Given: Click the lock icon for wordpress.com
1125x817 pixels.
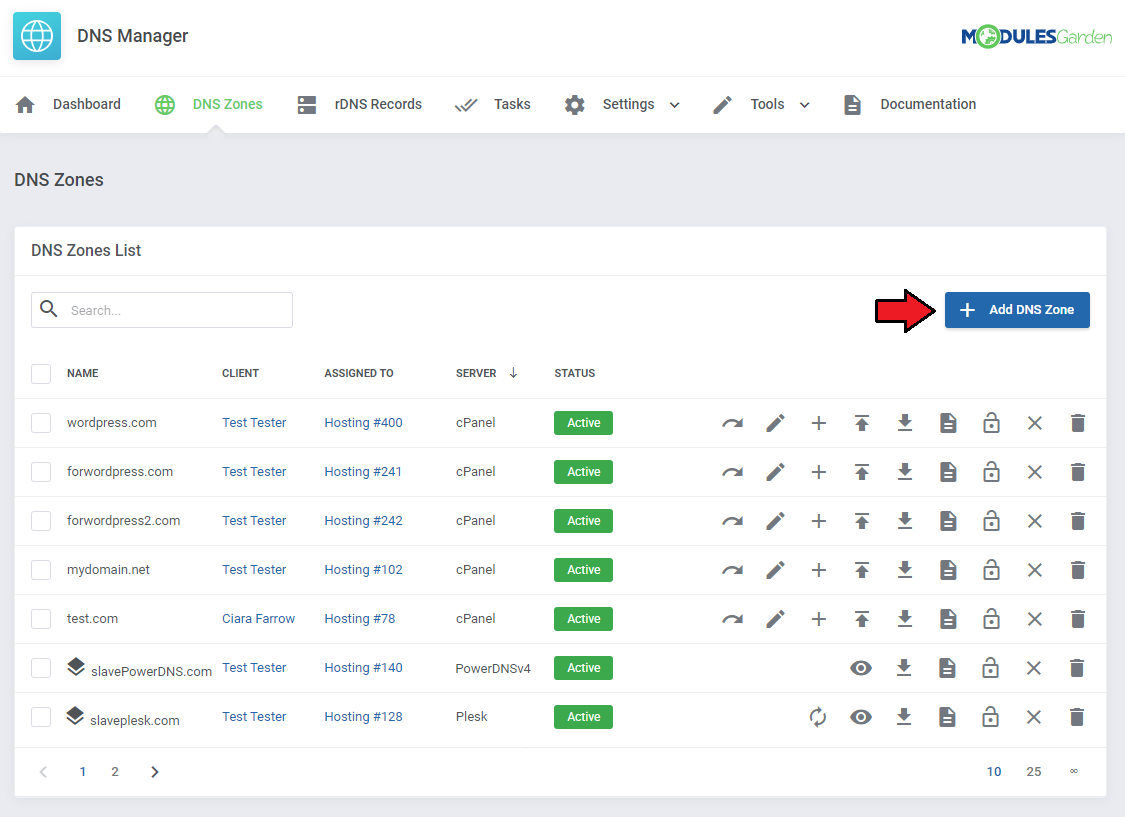Looking at the screenshot, I should (x=991, y=423).
